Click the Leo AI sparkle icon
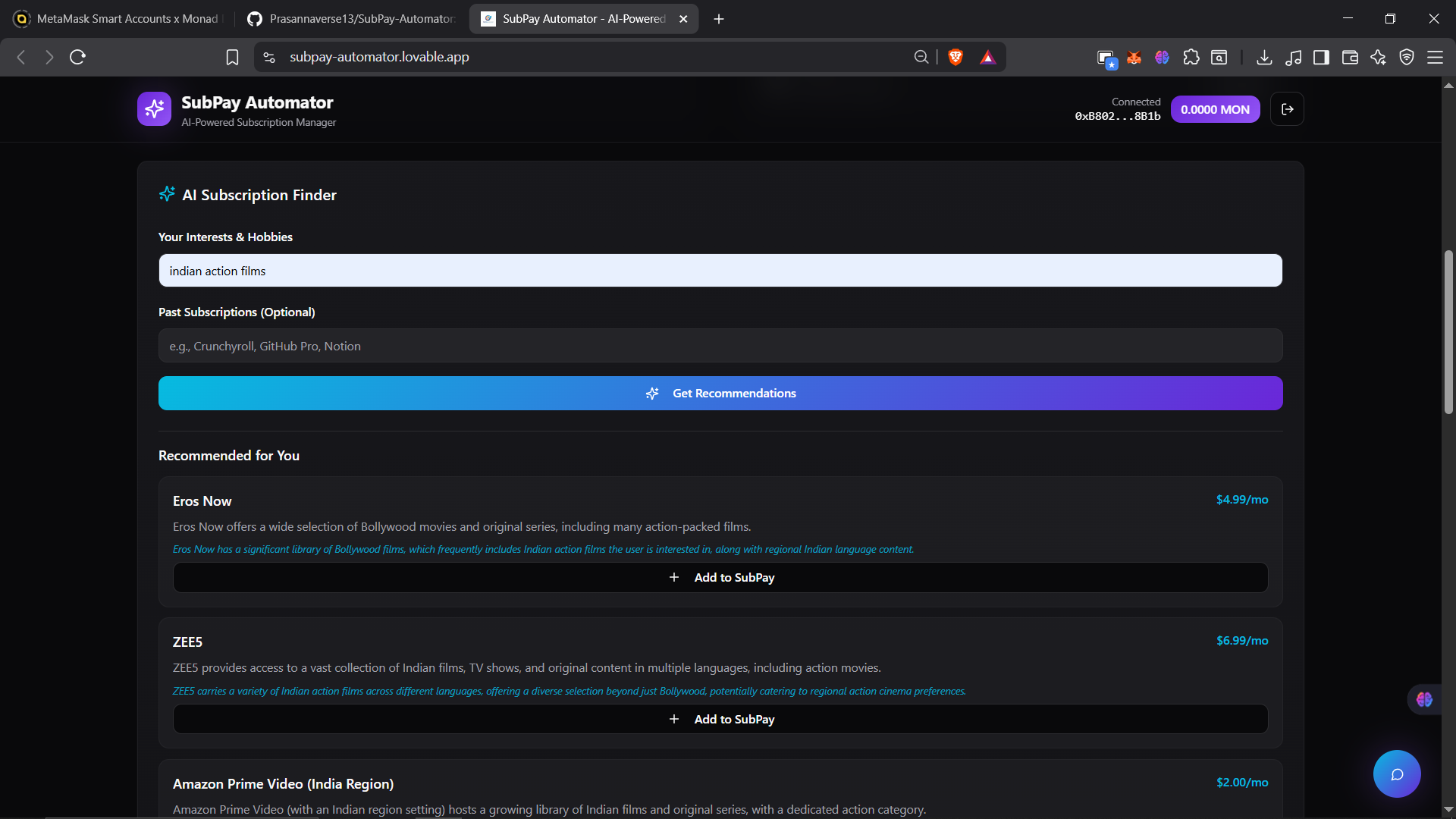 [1378, 57]
